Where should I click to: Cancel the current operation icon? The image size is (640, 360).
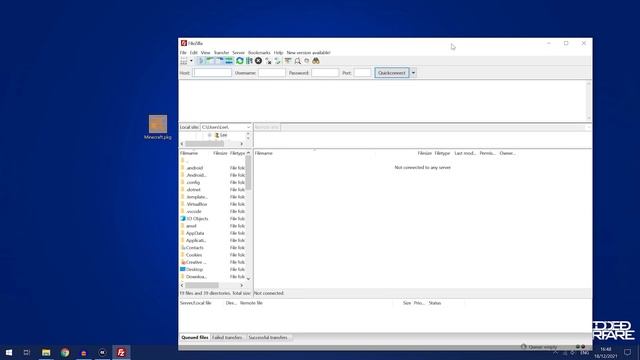[258, 61]
